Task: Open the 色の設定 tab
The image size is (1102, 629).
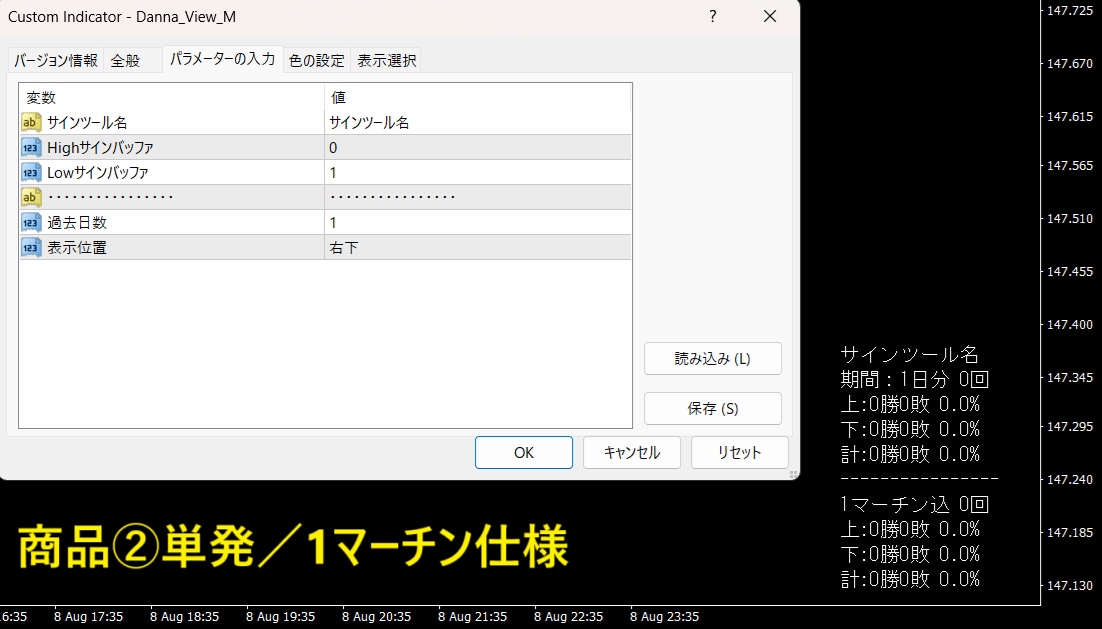Action: click(x=316, y=60)
